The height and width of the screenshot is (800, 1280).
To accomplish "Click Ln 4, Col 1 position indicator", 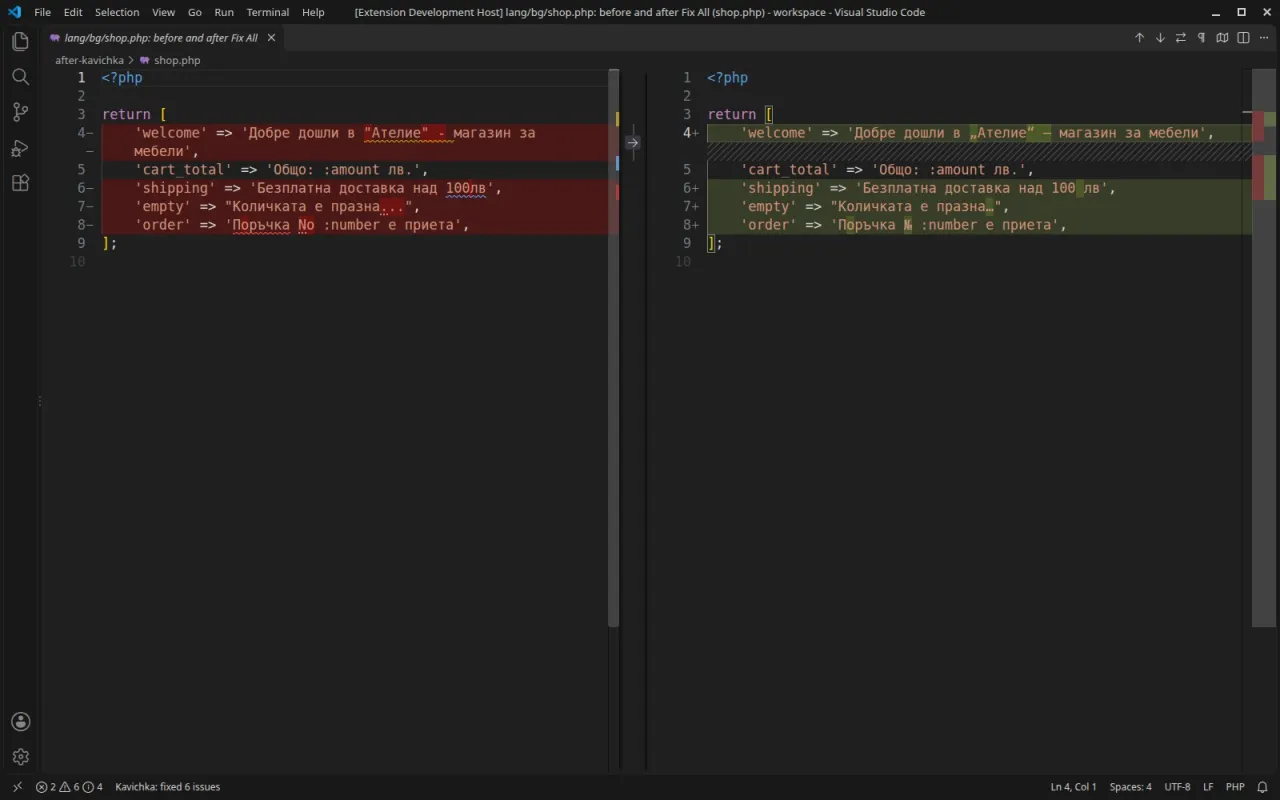I will [1073, 787].
